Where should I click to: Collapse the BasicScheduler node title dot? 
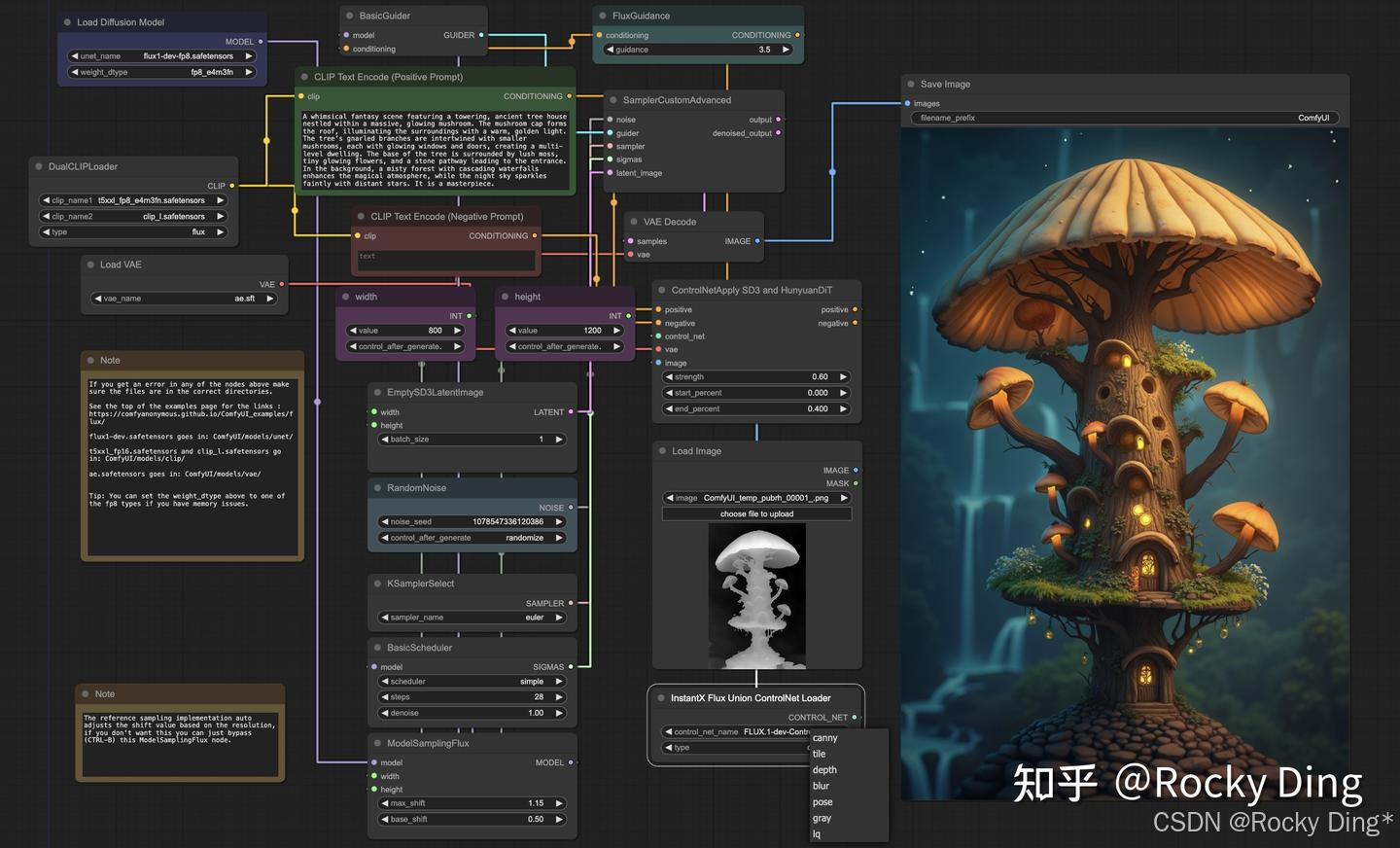point(377,648)
